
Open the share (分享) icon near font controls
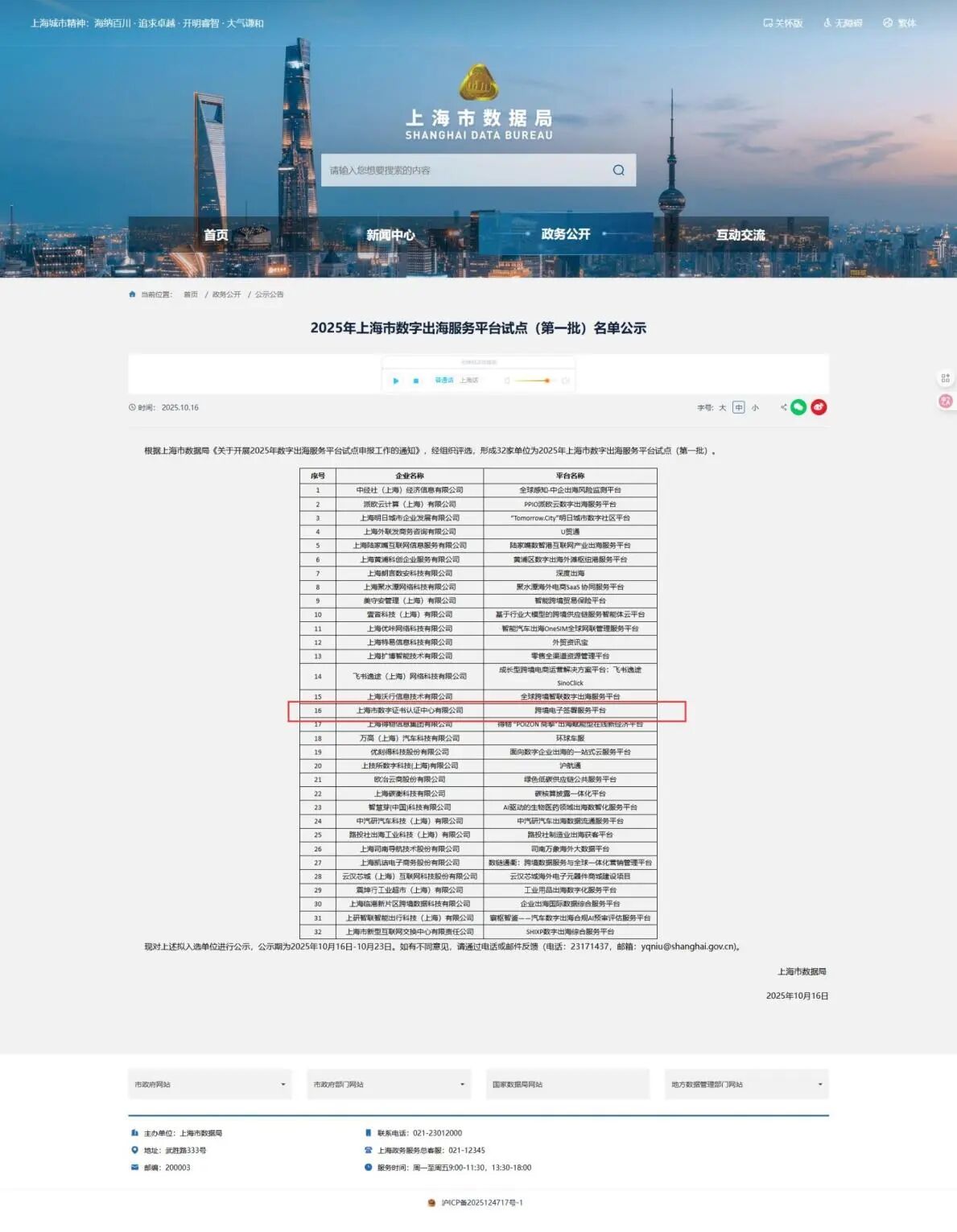point(782,406)
